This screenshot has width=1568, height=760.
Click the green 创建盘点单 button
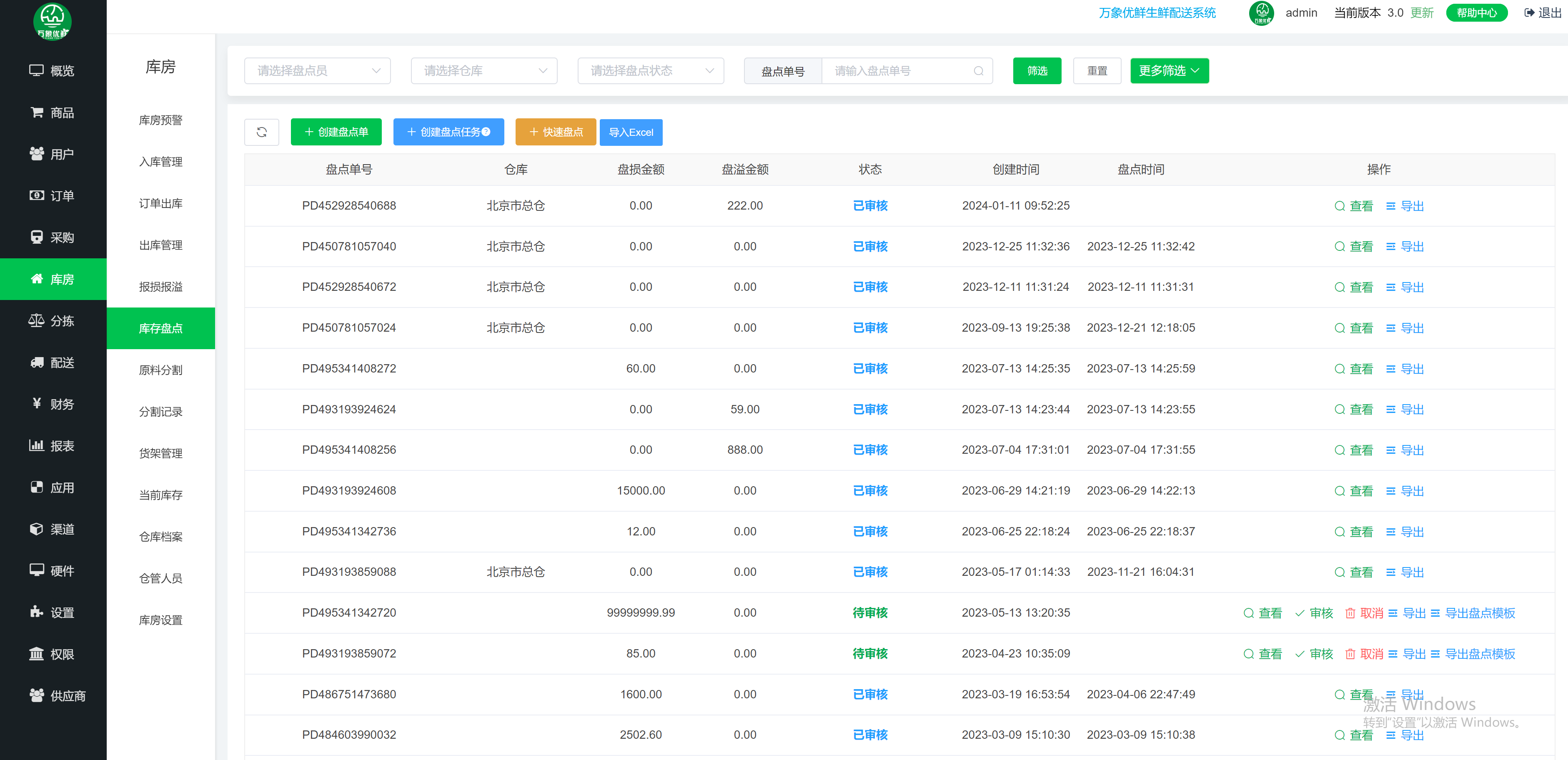(336, 132)
